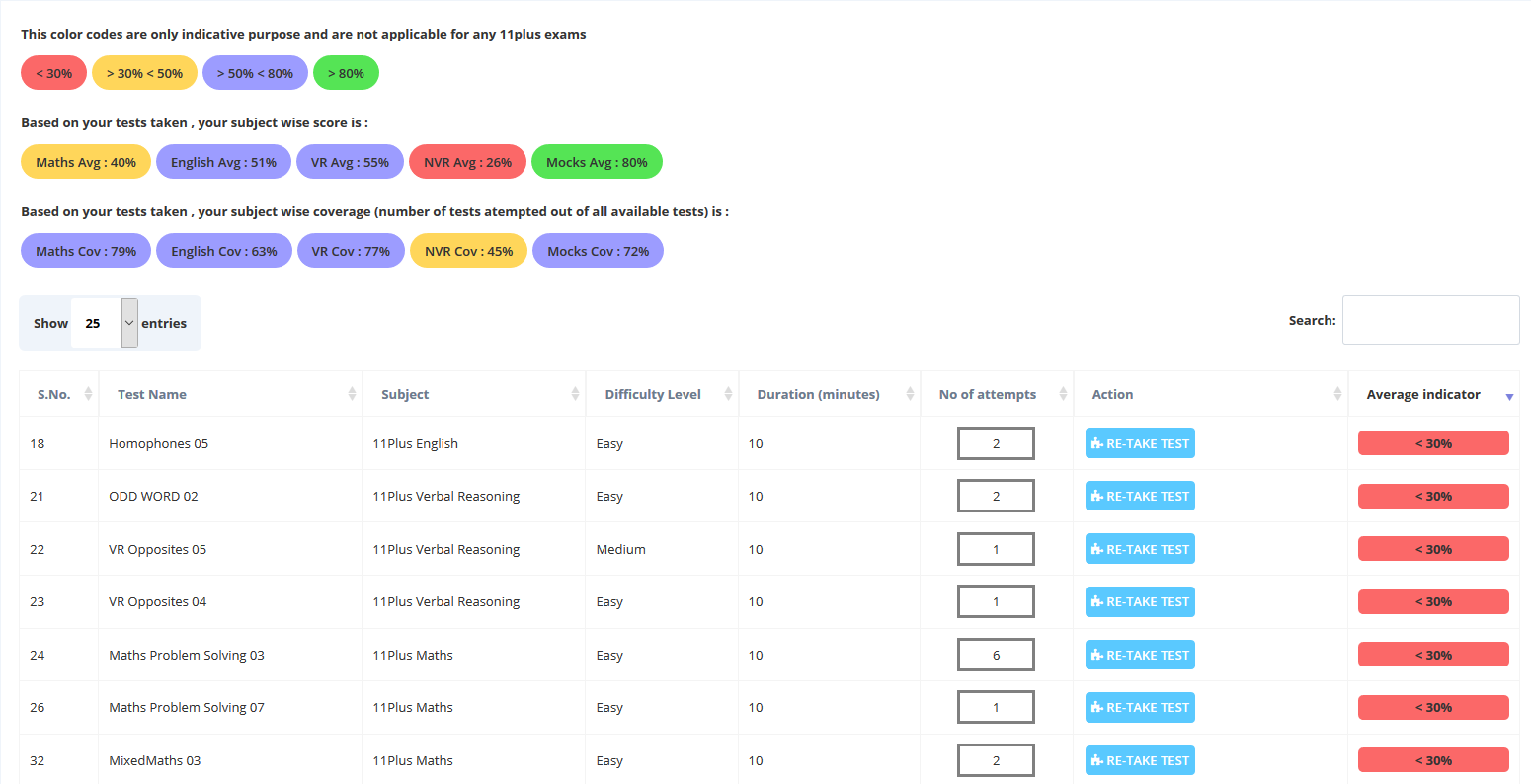This screenshot has height=784, width=1531.
Task: Re-take VR Opposites 05 test
Action: [x=1140, y=549]
